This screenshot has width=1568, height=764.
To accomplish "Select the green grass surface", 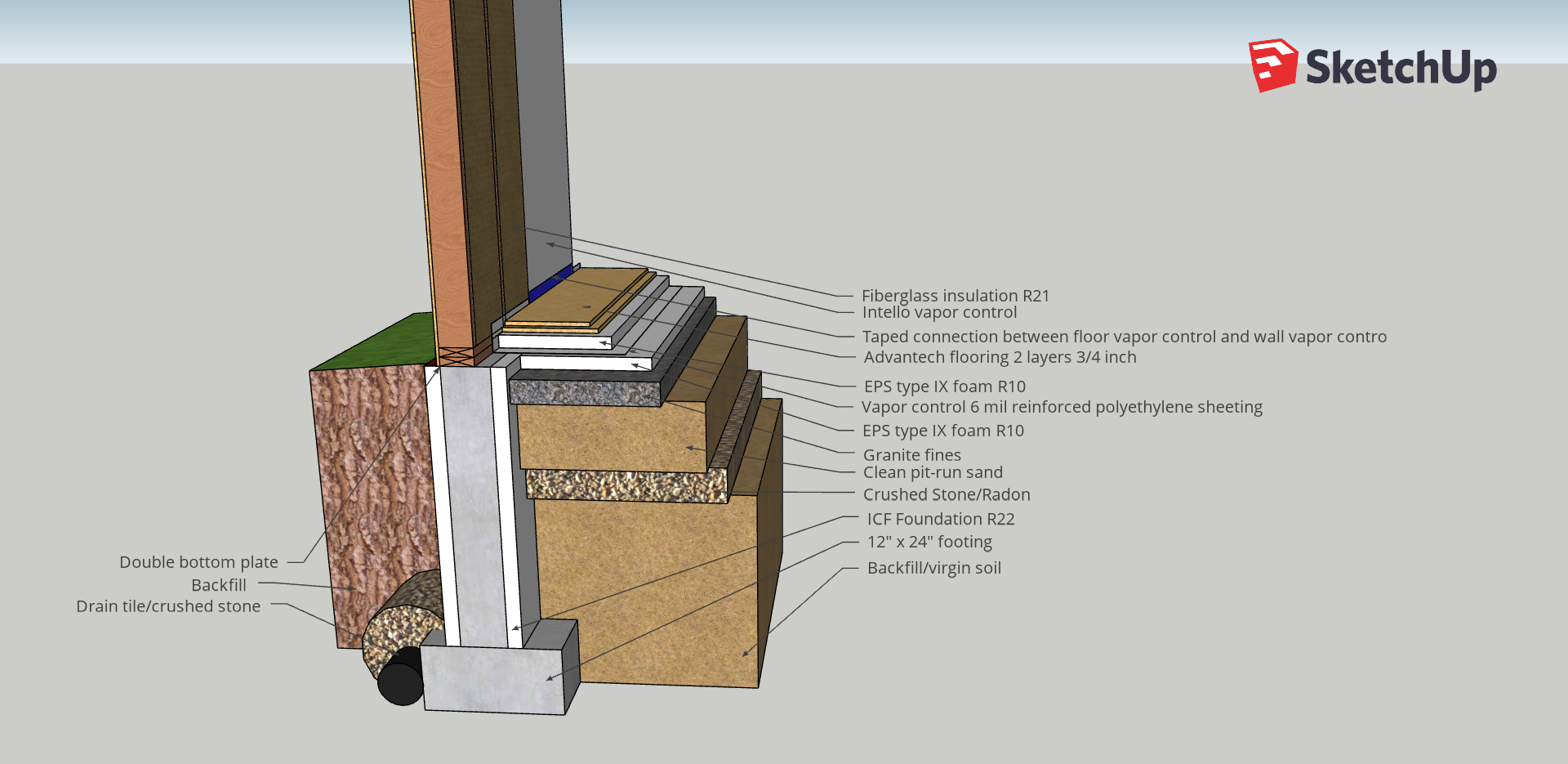I will pyautogui.click(x=376, y=343).
